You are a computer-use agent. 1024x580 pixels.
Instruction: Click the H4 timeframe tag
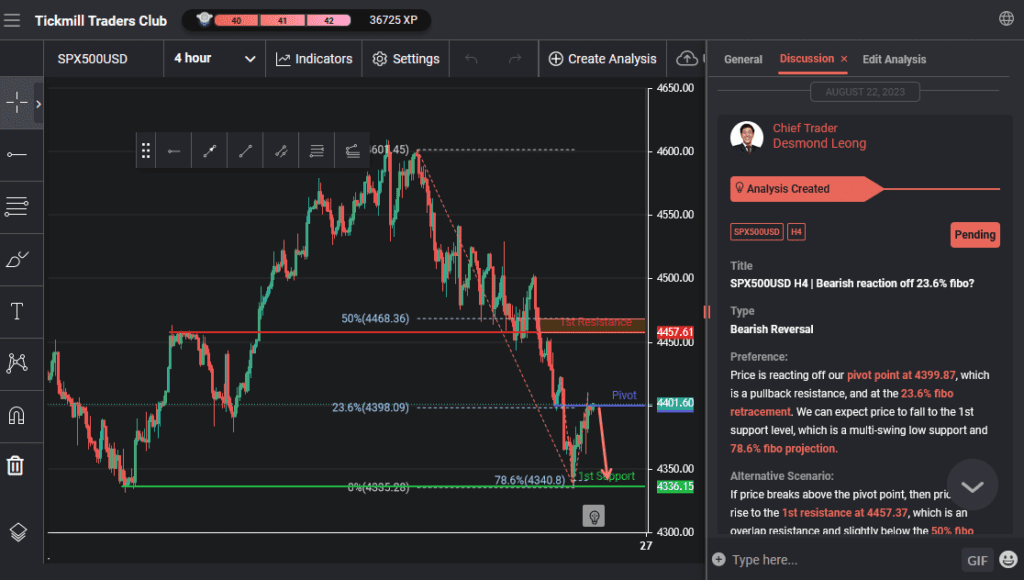click(x=796, y=232)
